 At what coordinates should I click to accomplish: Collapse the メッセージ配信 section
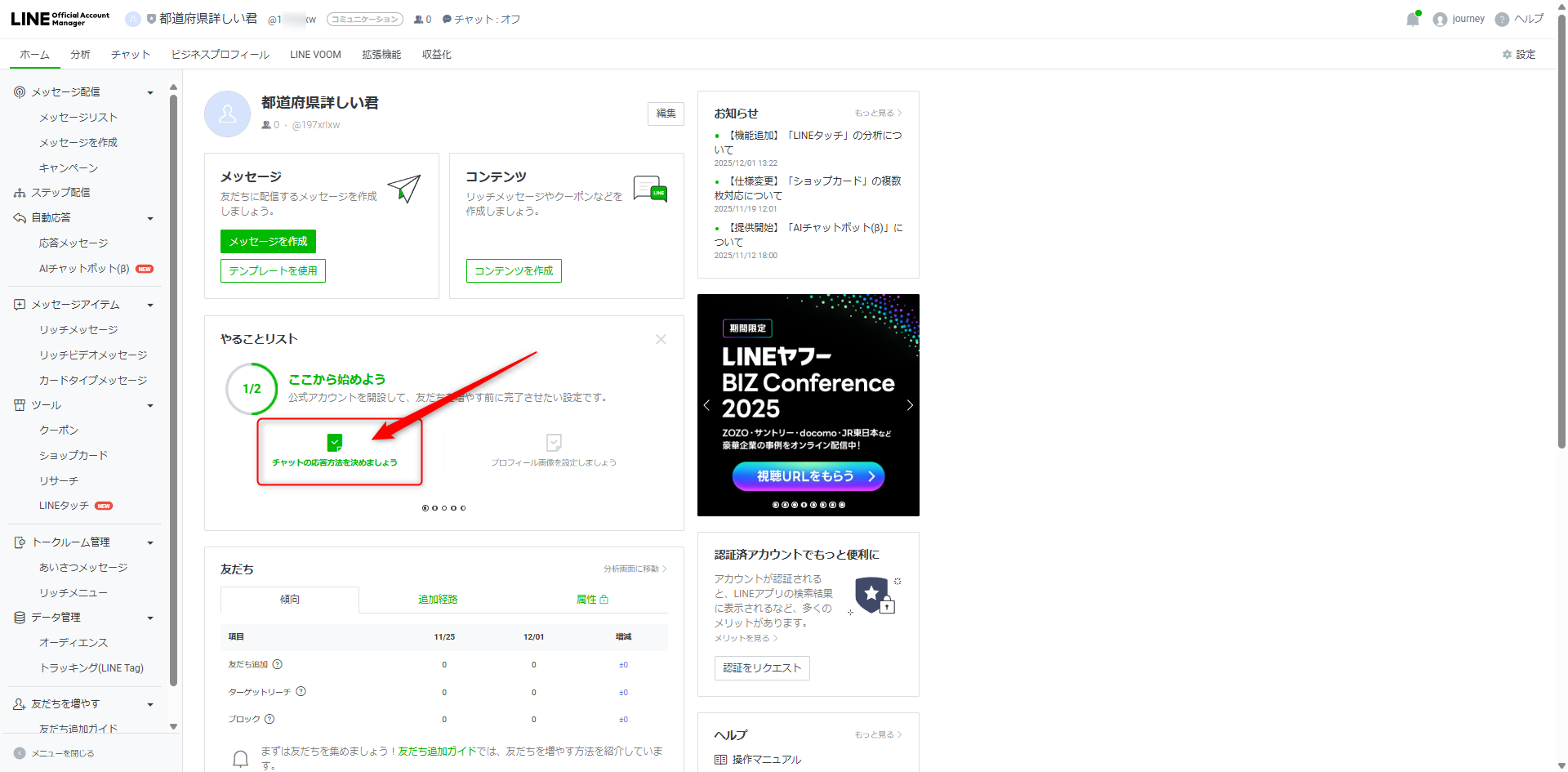[150, 93]
